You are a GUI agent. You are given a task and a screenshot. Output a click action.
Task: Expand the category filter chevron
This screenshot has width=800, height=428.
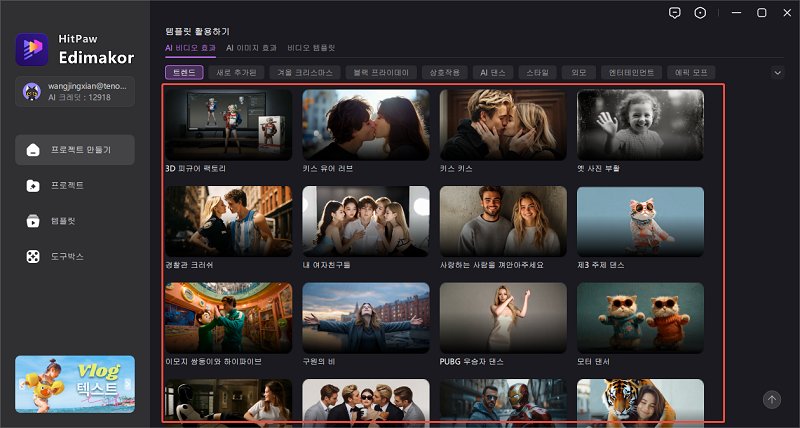coord(778,72)
